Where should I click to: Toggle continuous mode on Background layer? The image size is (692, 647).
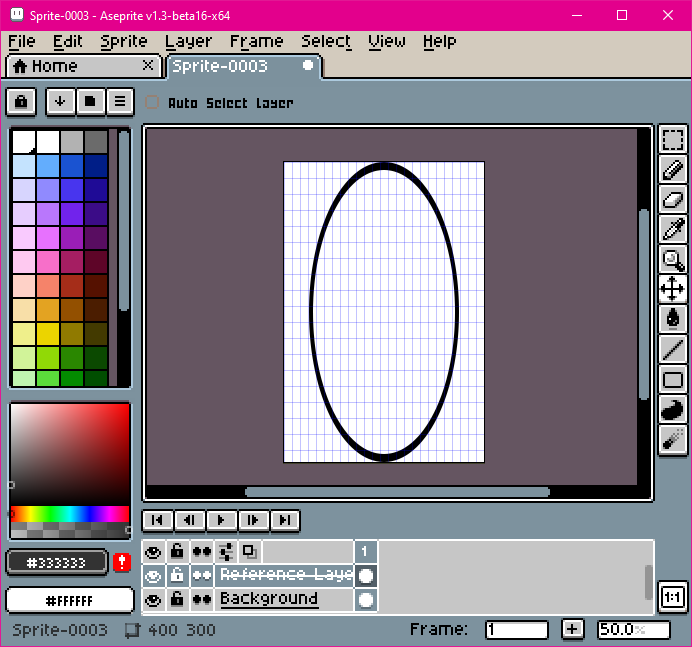tap(202, 600)
